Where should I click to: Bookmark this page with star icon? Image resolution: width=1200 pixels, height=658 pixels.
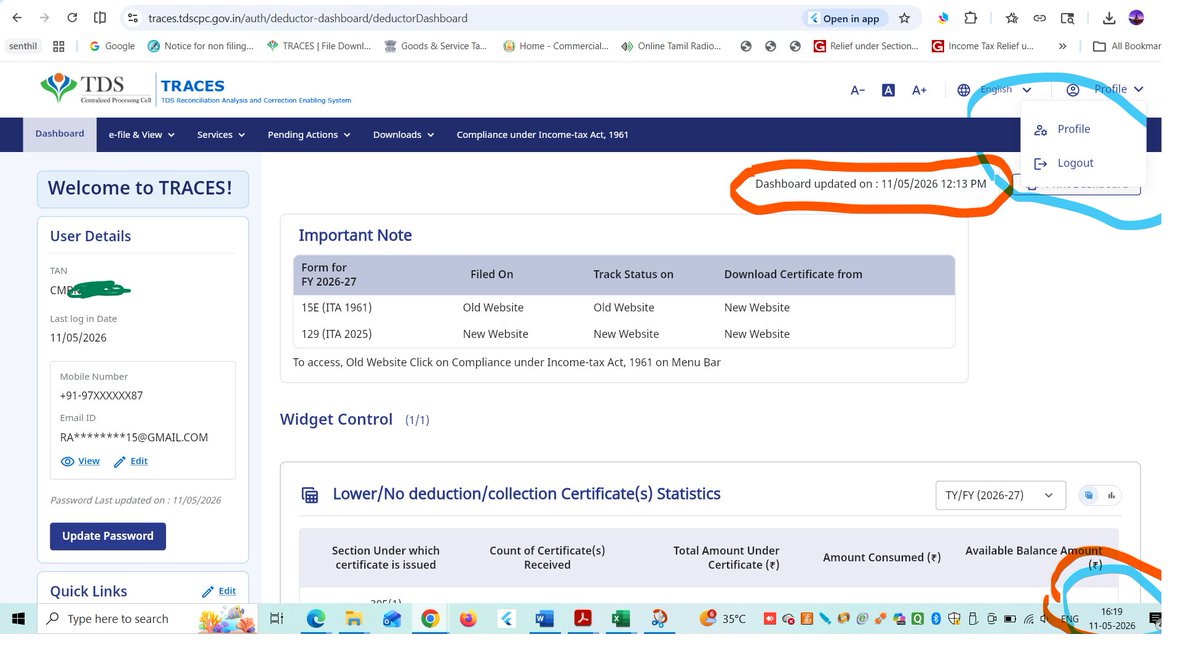[904, 18]
